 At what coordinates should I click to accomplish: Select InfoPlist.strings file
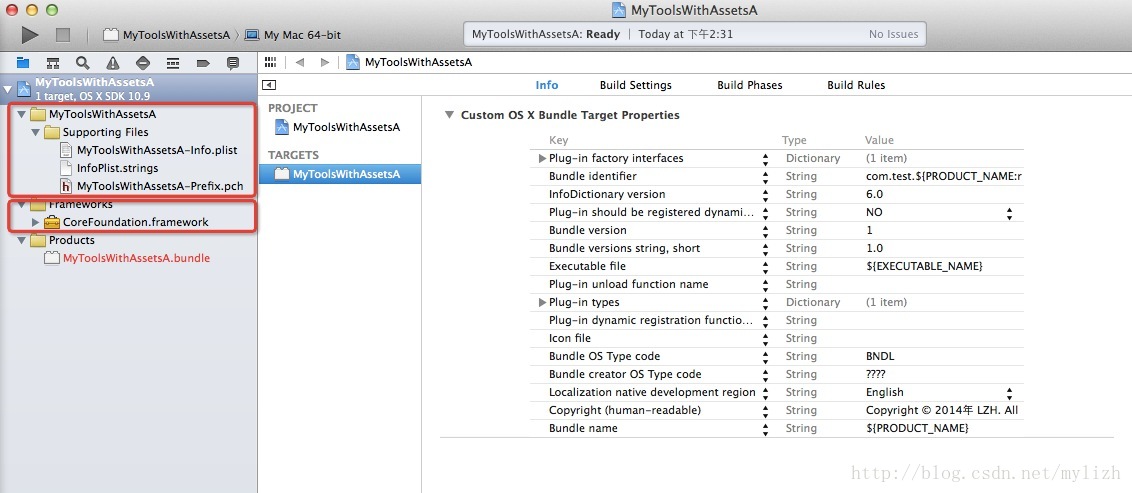click(108, 168)
